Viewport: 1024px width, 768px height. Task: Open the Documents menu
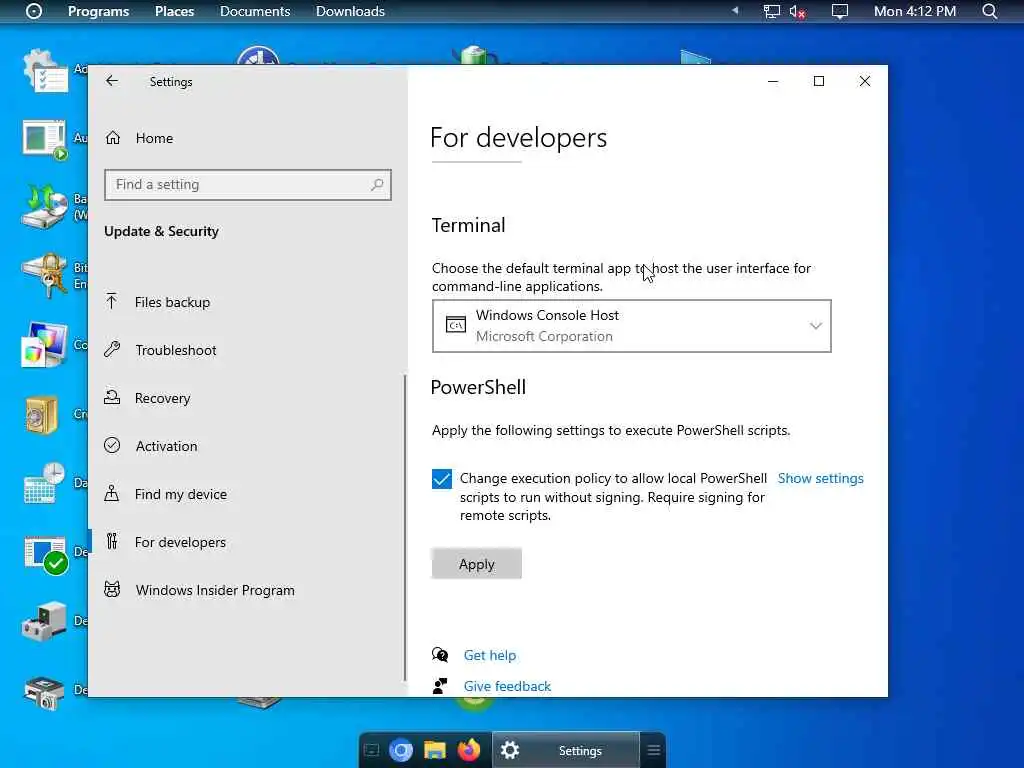click(x=255, y=11)
